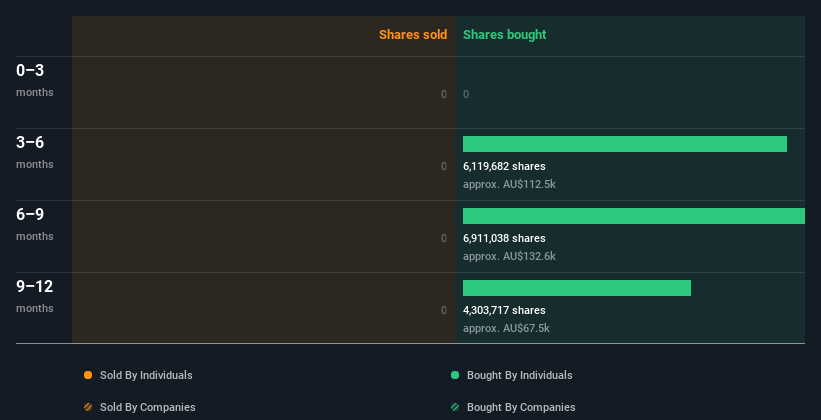
Task: Select the 9–12 months row label
Action: click(x=35, y=296)
